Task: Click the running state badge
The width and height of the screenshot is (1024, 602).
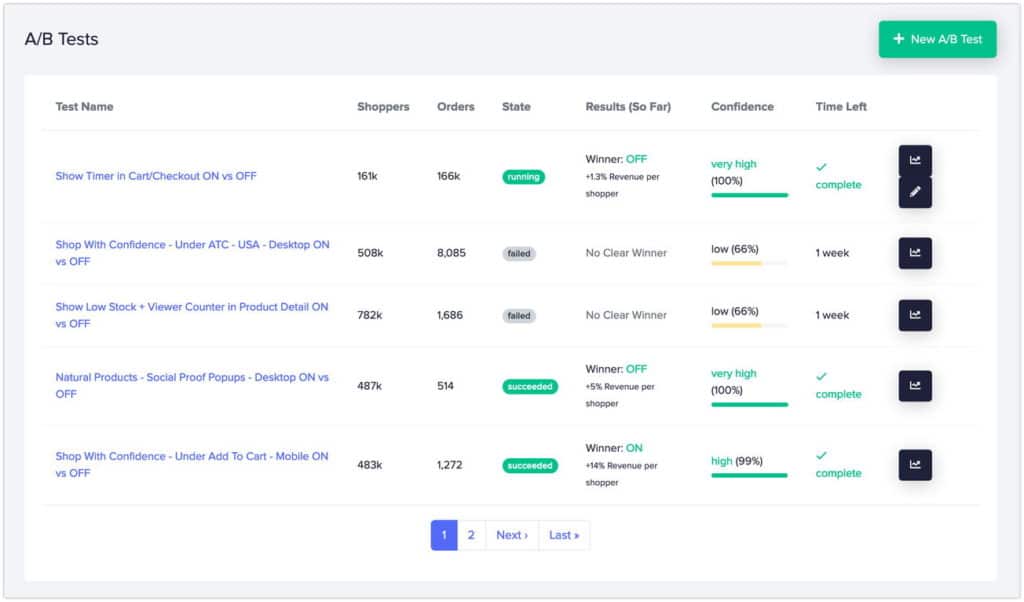Action: [x=524, y=177]
